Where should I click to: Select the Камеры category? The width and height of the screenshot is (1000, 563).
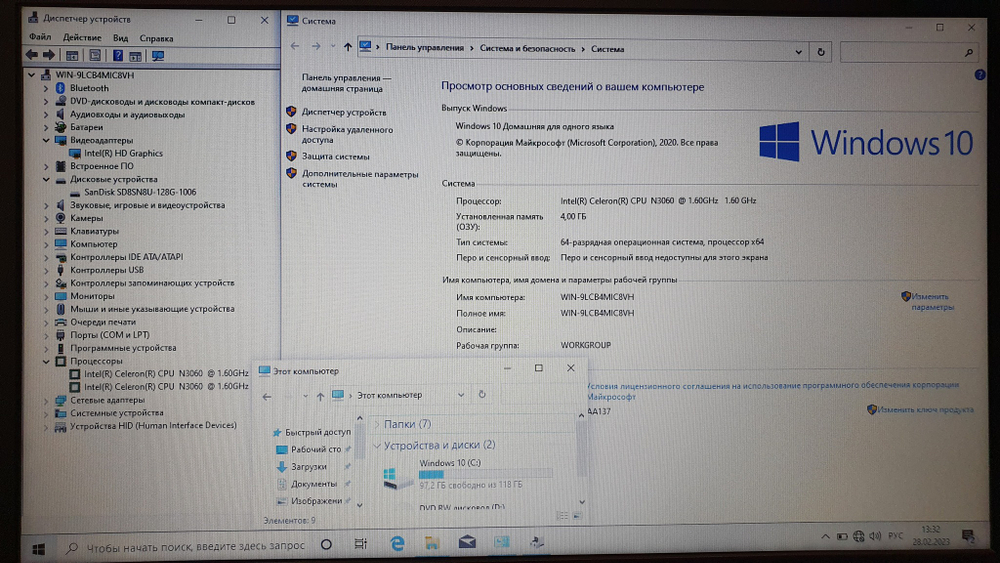(x=86, y=218)
